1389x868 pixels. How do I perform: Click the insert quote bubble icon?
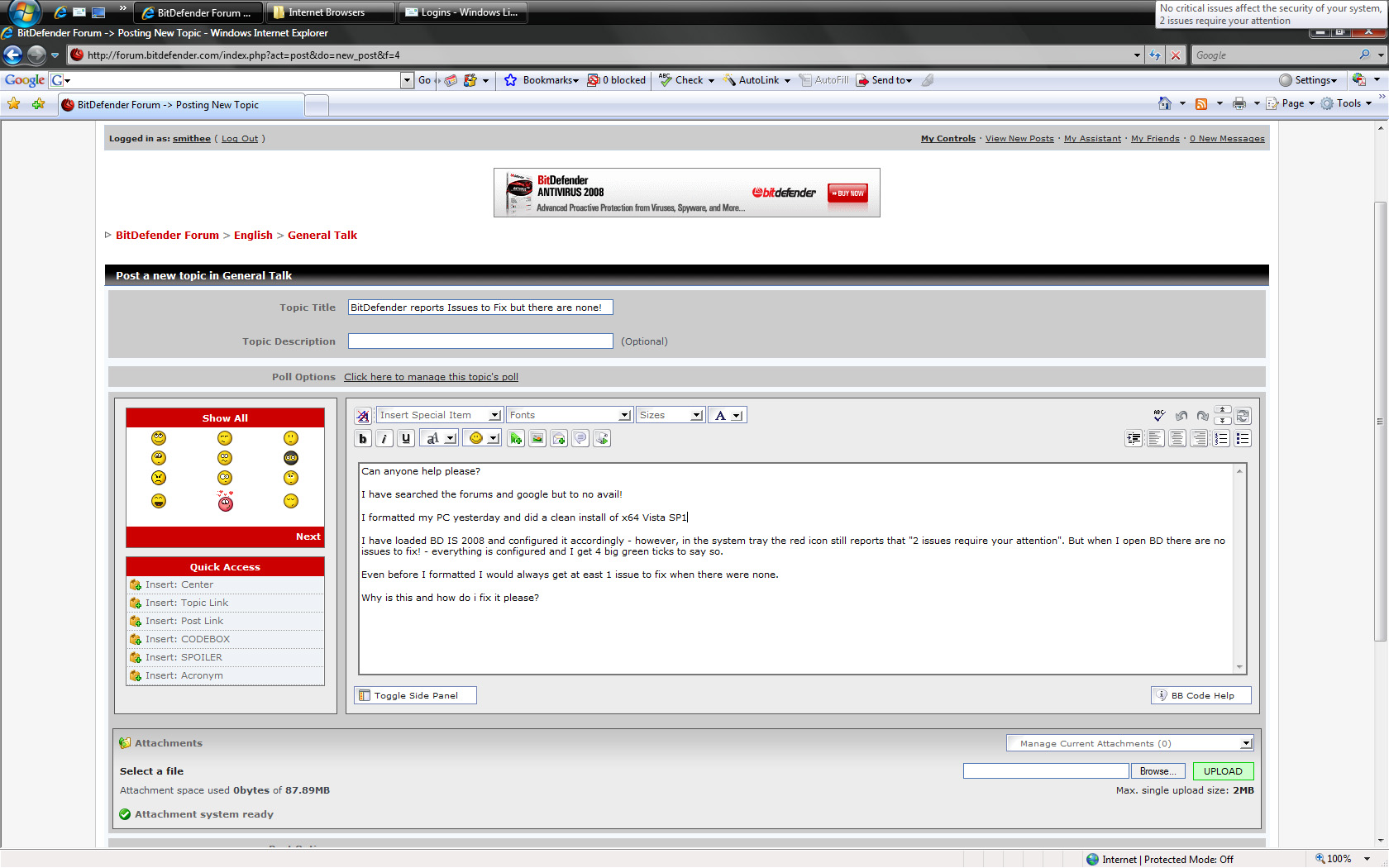[580, 439]
